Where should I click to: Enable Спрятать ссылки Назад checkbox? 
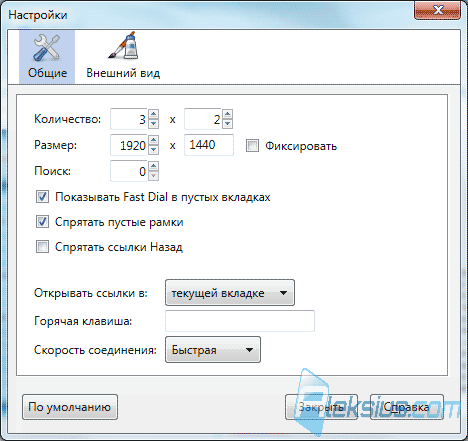pos(42,247)
